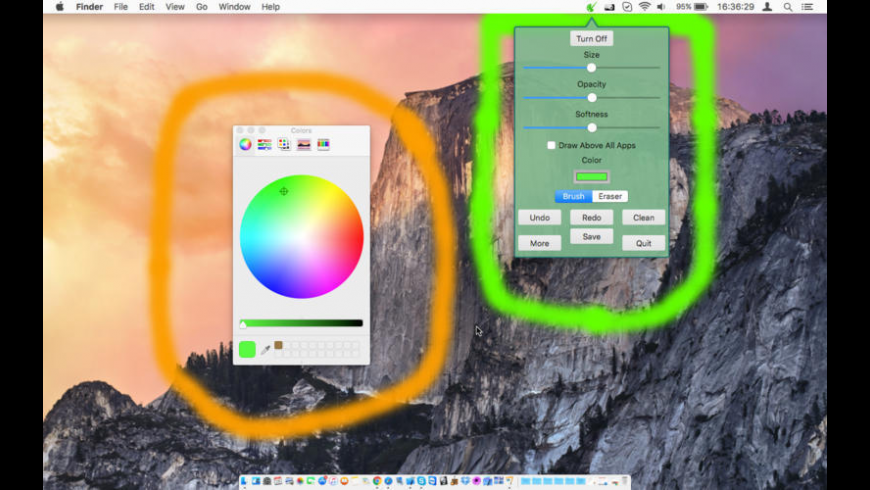Select the Brush mode
The width and height of the screenshot is (870, 490).
[x=573, y=196]
